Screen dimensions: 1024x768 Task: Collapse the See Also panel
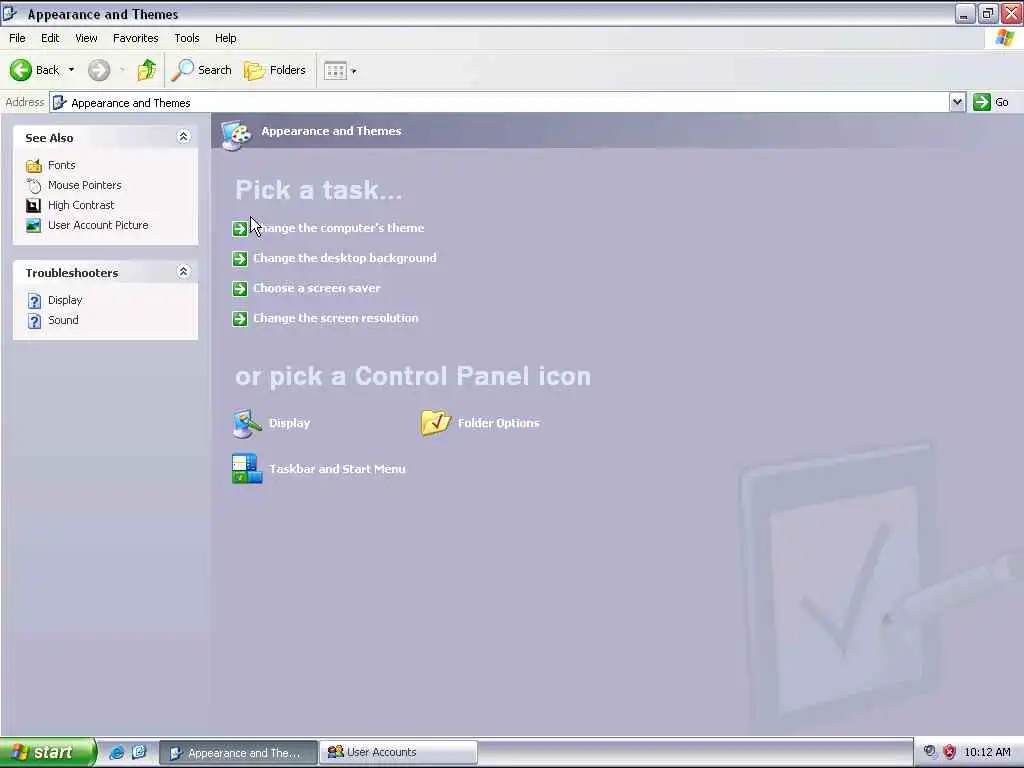coord(184,136)
